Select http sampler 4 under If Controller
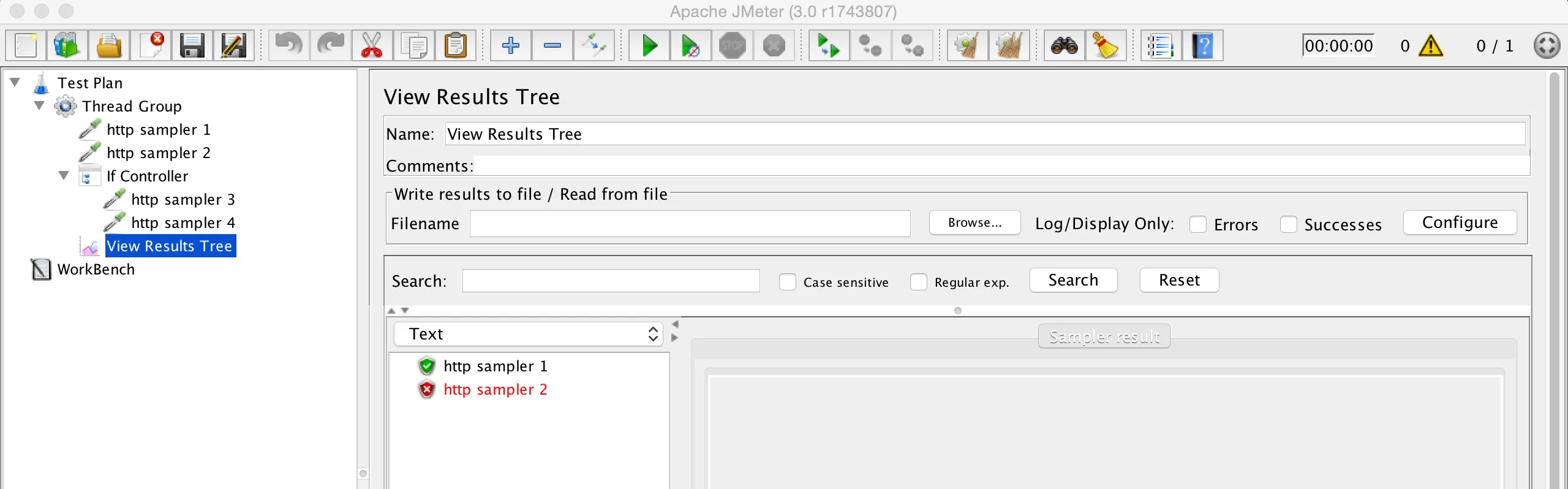This screenshot has height=489, width=1568. 183,222
